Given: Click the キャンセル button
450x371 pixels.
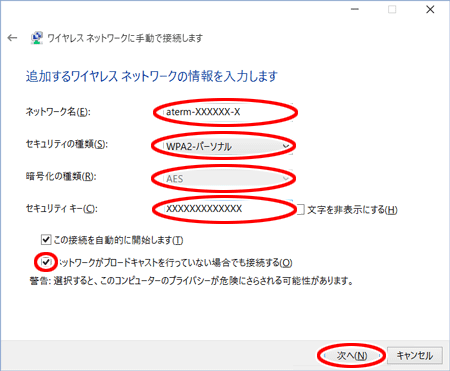Looking at the screenshot, I should point(415,356).
